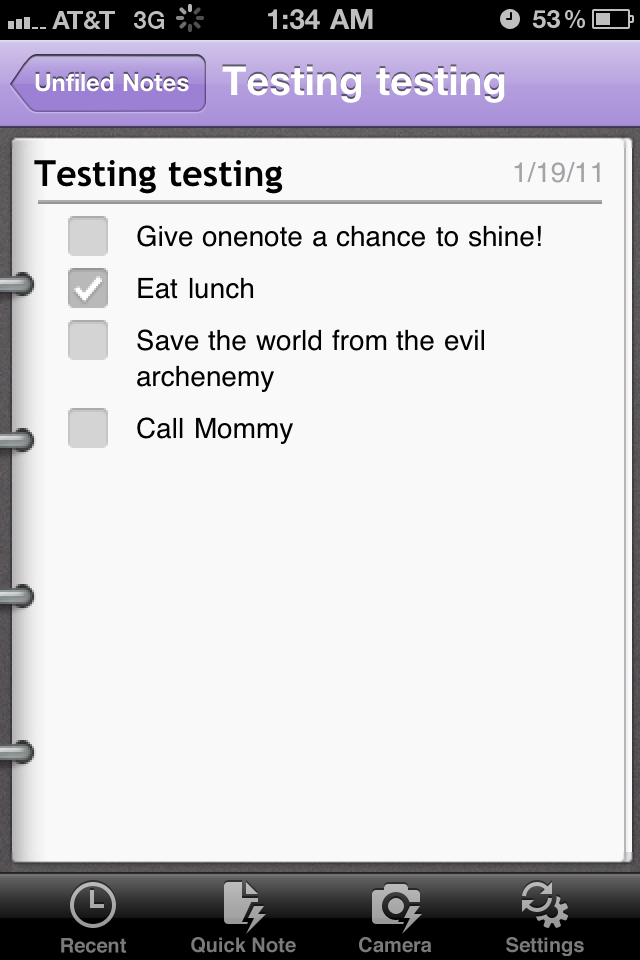Check the Give onenote a chance checkbox
Screen dimensions: 640x960
pos(88,237)
